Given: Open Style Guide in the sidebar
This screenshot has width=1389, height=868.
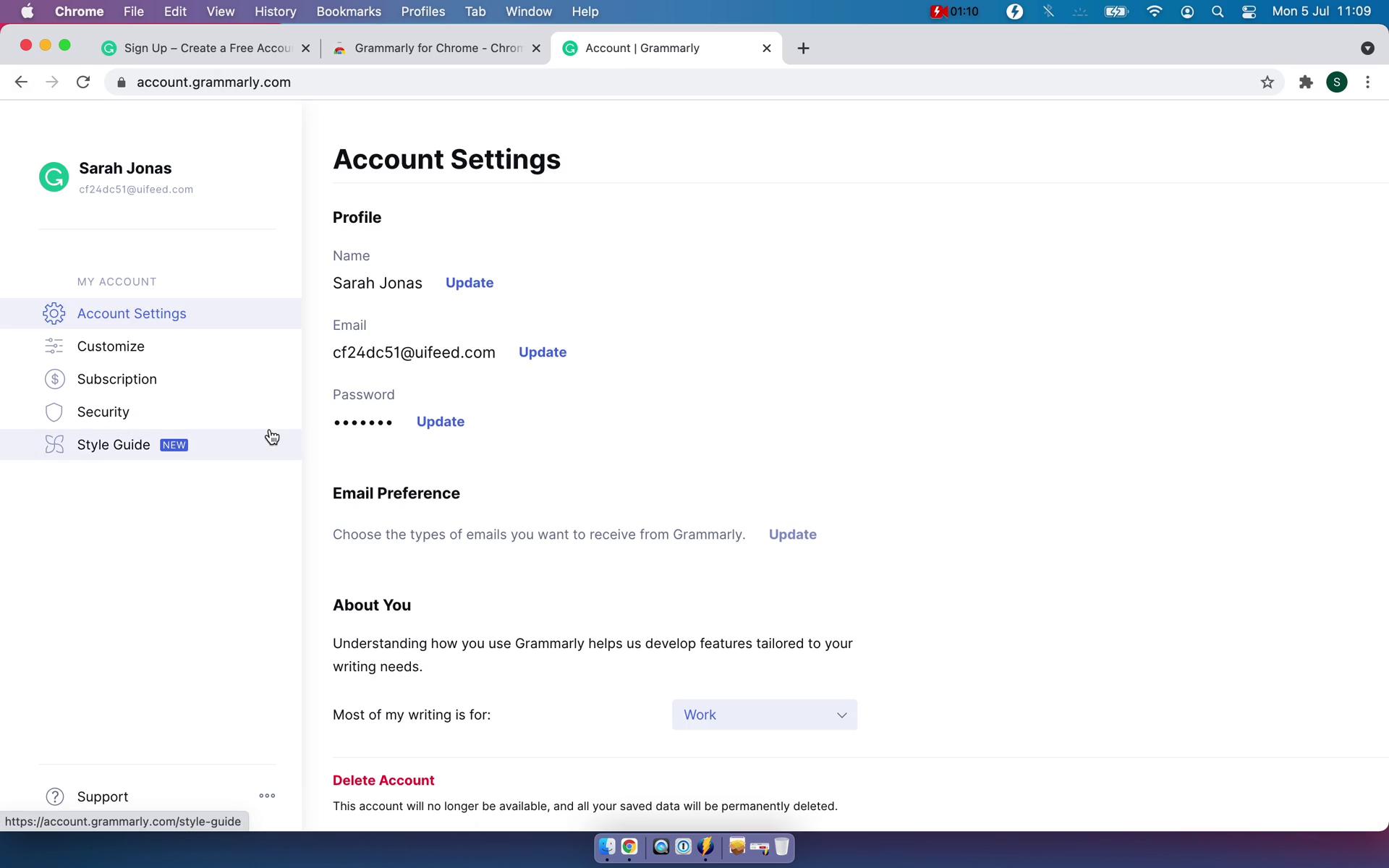Looking at the screenshot, I should pos(150,445).
